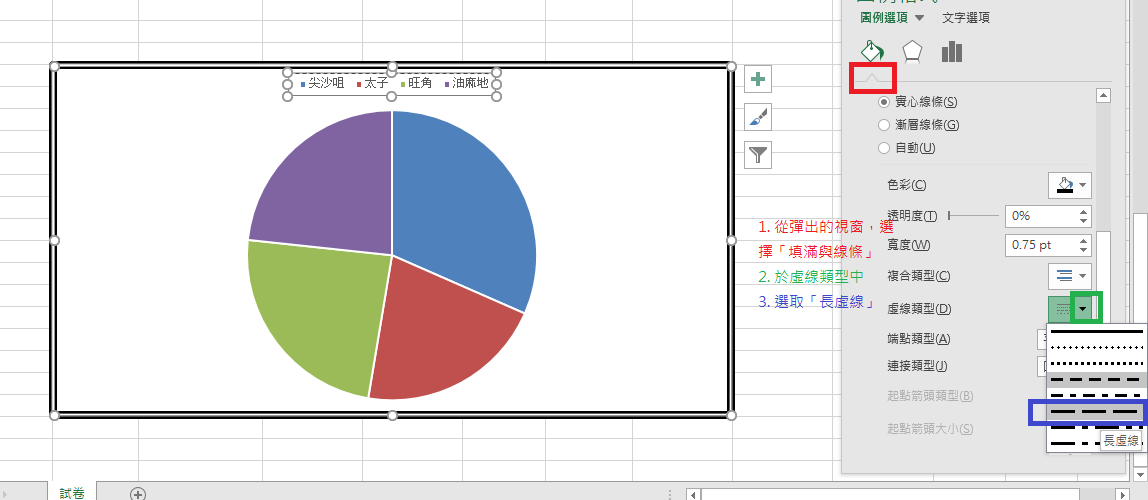The width and height of the screenshot is (1148, 500).
Task: Click the Chart Filters funnel button
Action: (x=758, y=155)
